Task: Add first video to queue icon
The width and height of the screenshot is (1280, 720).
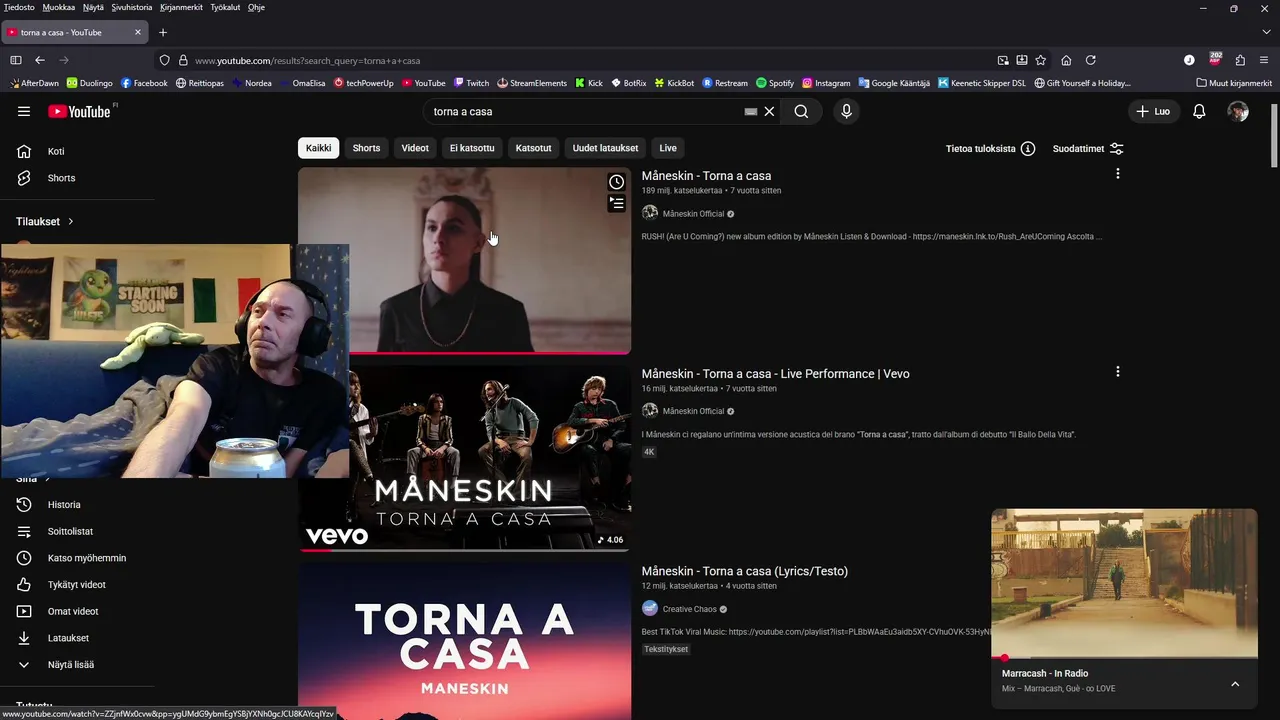Action: click(x=616, y=203)
